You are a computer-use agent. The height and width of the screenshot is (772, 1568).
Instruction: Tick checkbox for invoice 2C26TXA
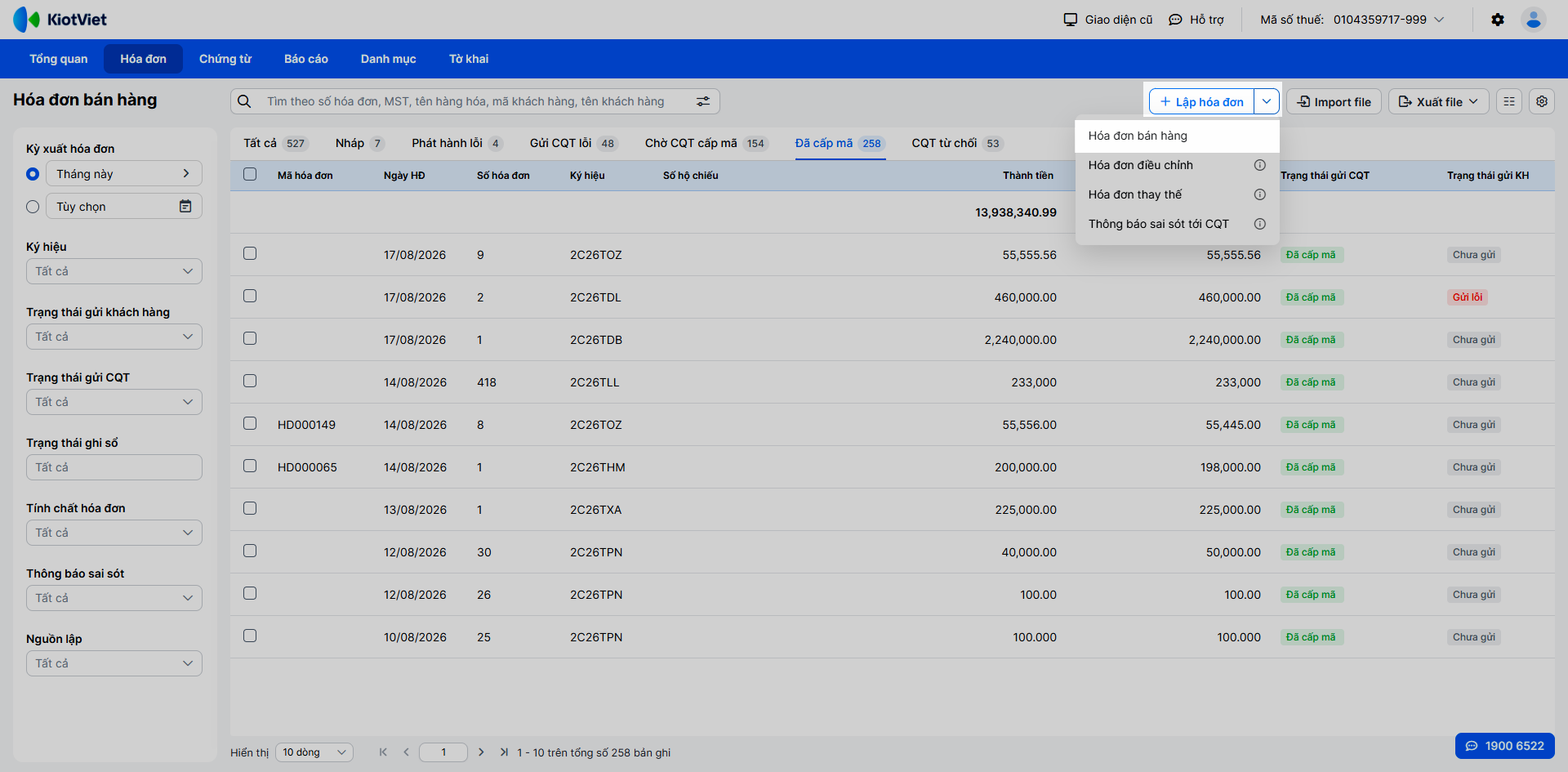(250, 508)
